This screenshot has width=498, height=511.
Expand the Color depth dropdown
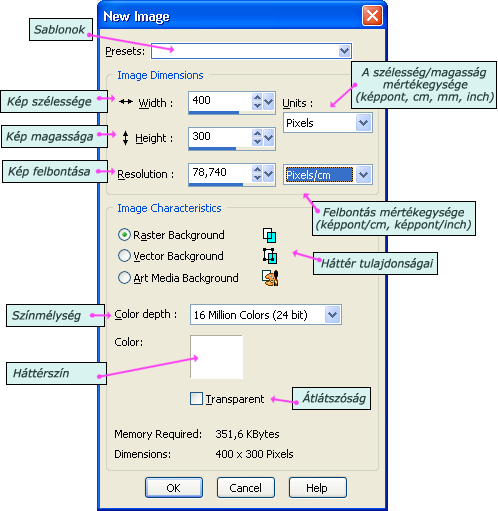click(x=332, y=314)
